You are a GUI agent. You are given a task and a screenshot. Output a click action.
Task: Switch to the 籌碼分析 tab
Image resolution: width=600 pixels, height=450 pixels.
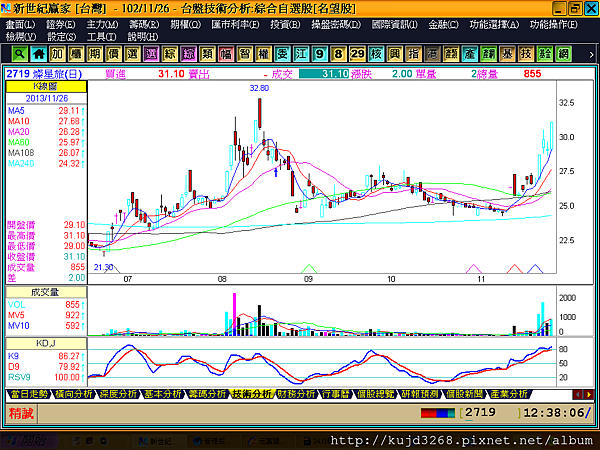coord(207,394)
